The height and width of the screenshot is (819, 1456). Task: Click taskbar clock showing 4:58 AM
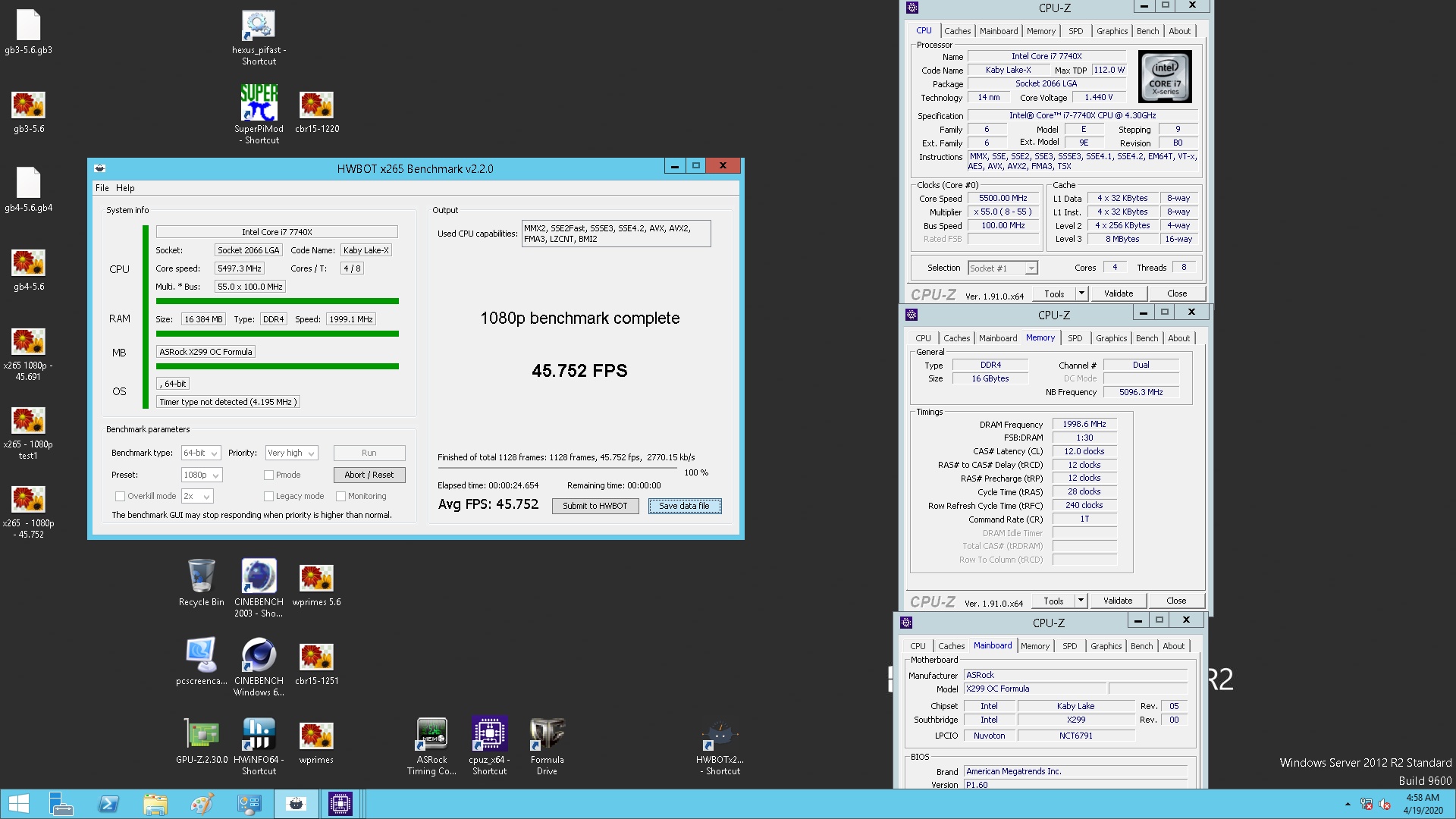1423,804
